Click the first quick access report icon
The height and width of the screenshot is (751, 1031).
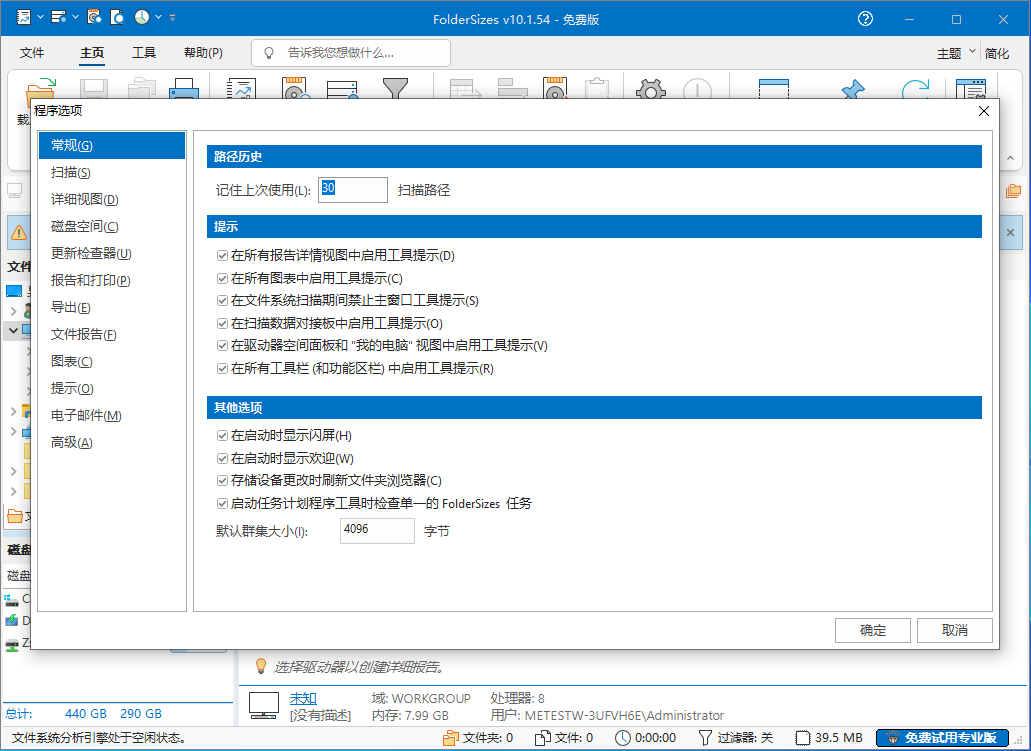click(x=24, y=18)
